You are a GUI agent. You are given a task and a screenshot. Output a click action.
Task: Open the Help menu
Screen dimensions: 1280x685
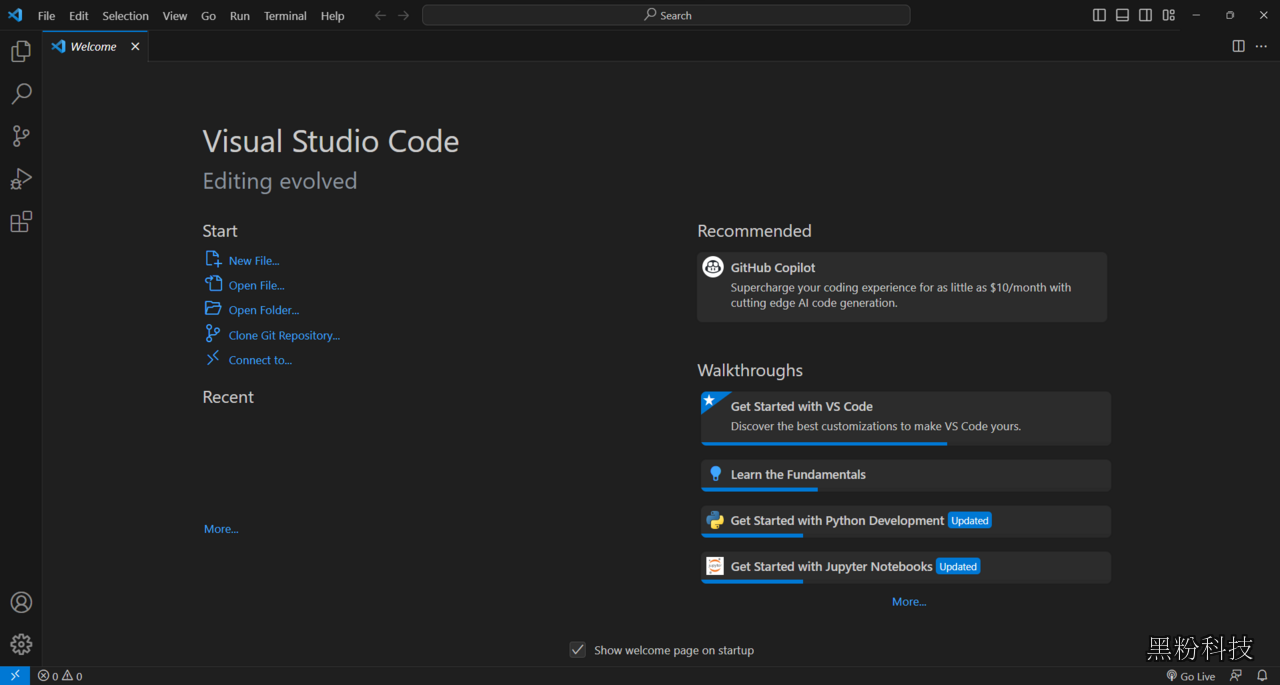(333, 16)
